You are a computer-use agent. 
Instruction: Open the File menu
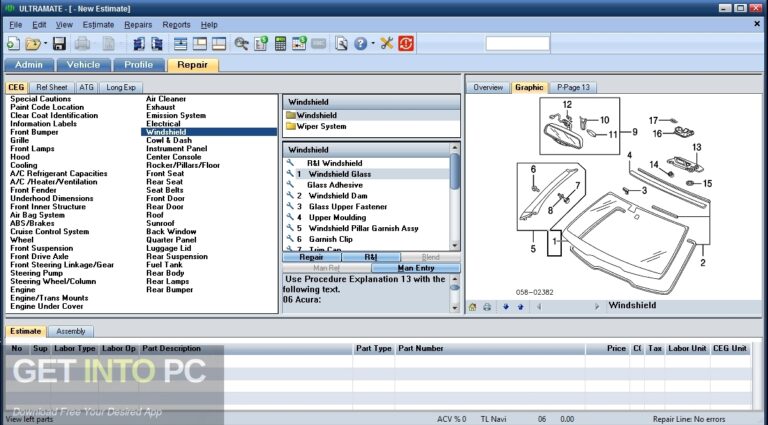(16, 24)
